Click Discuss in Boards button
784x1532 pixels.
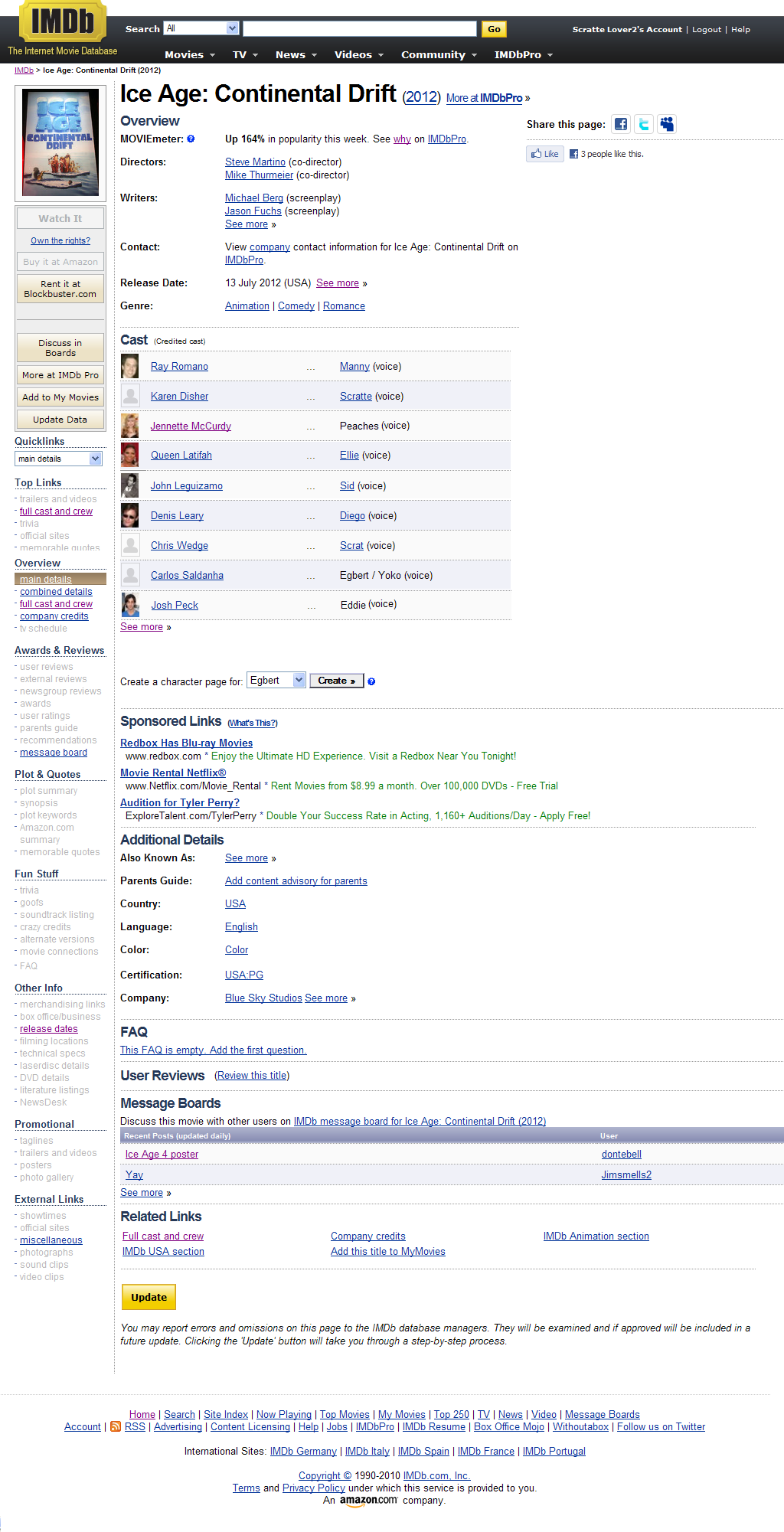pyautogui.click(x=60, y=348)
